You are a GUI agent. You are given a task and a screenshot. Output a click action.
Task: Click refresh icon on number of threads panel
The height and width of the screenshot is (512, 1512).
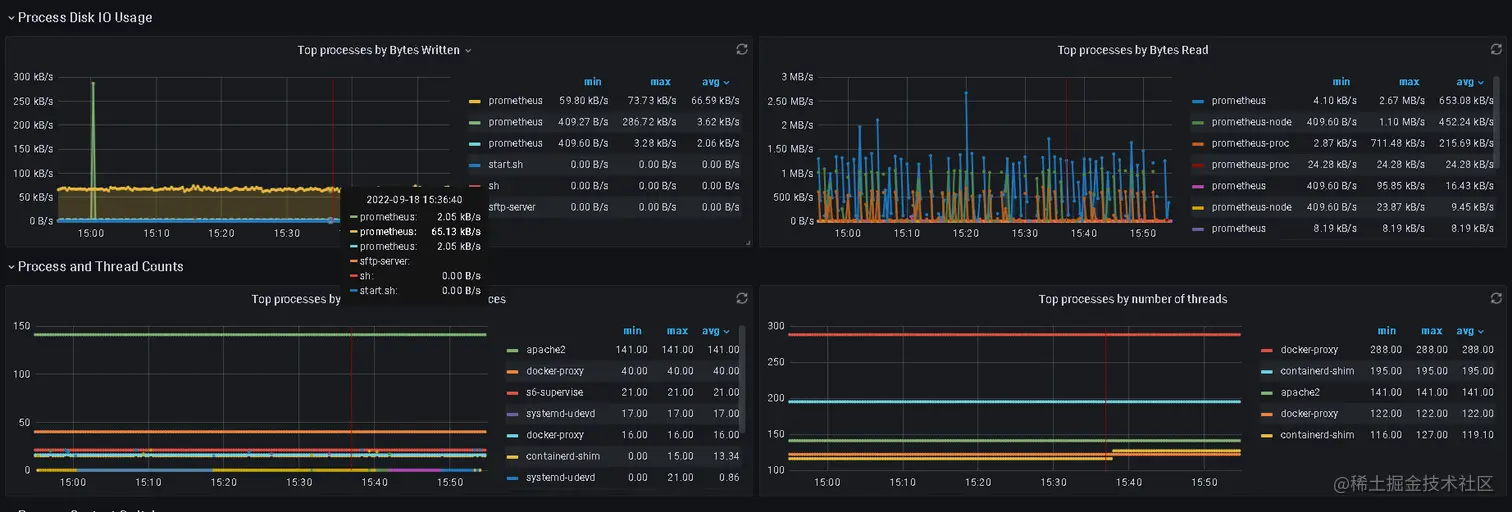point(1496,298)
